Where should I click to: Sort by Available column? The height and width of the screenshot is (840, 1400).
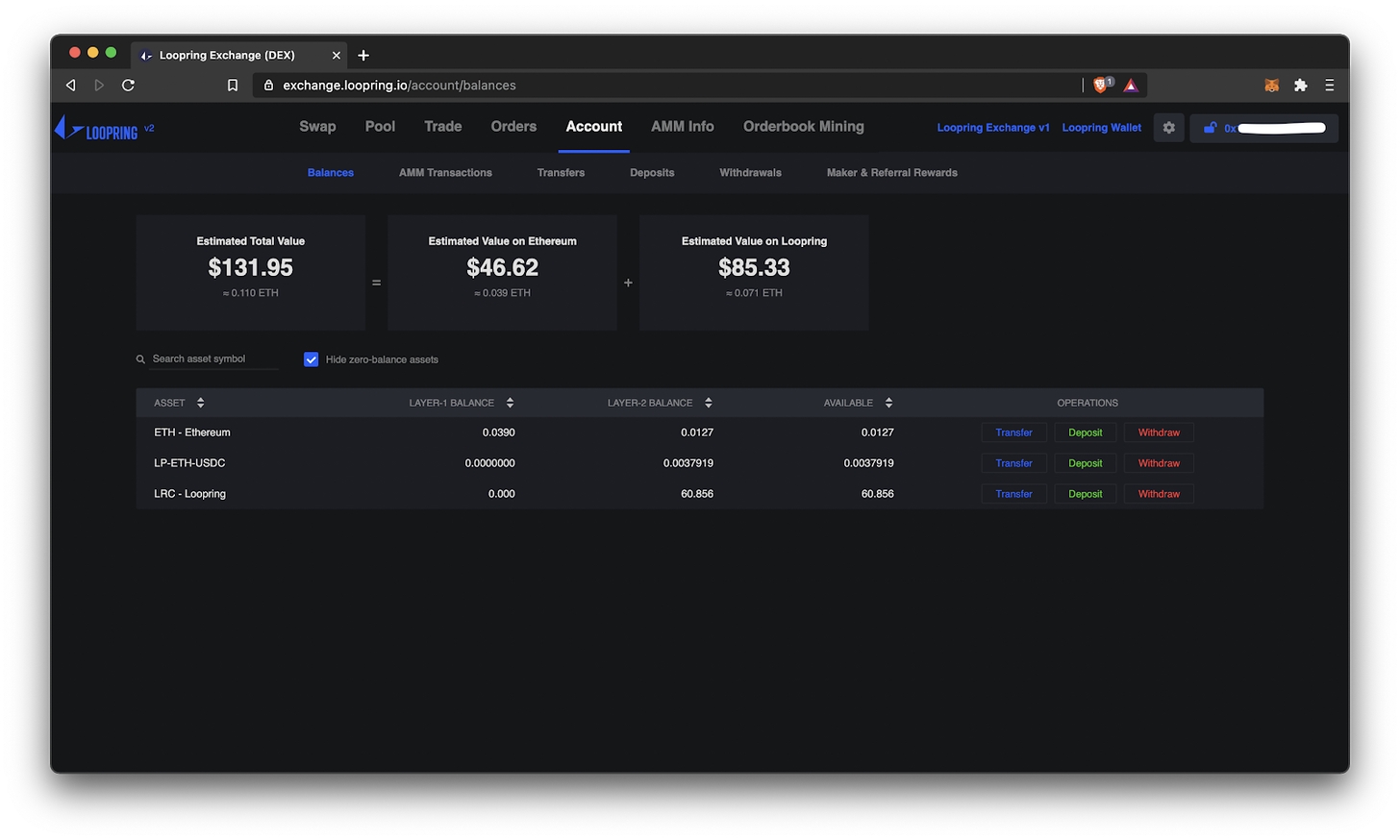(x=888, y=403)
